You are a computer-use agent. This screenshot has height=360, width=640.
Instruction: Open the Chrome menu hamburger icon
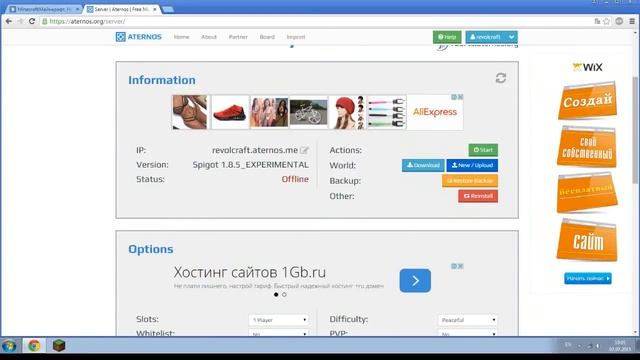coord(632,21)
